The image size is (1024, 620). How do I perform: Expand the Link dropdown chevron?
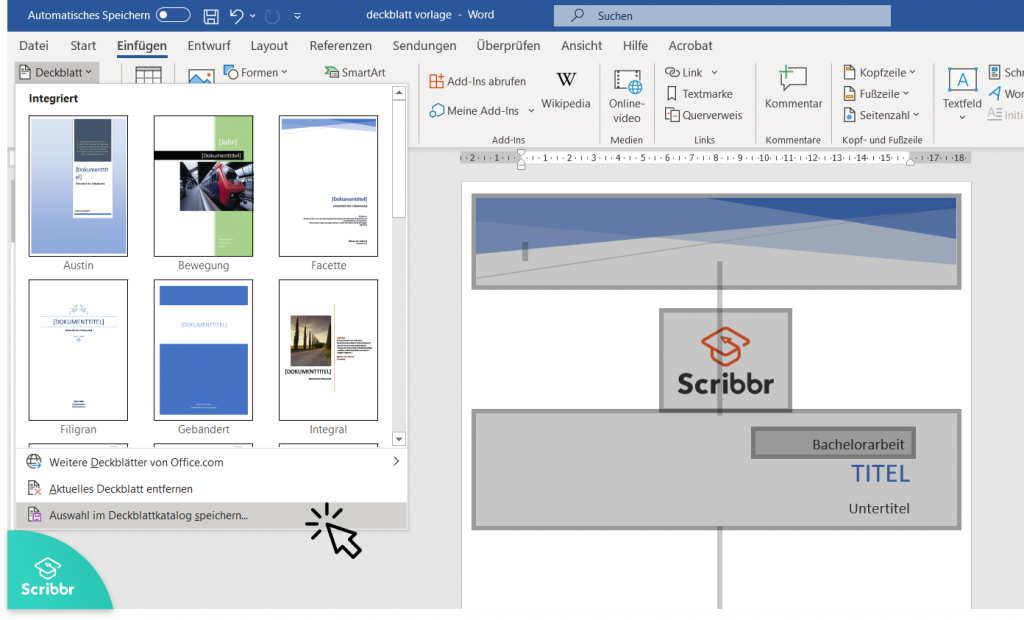coord(717,71)
